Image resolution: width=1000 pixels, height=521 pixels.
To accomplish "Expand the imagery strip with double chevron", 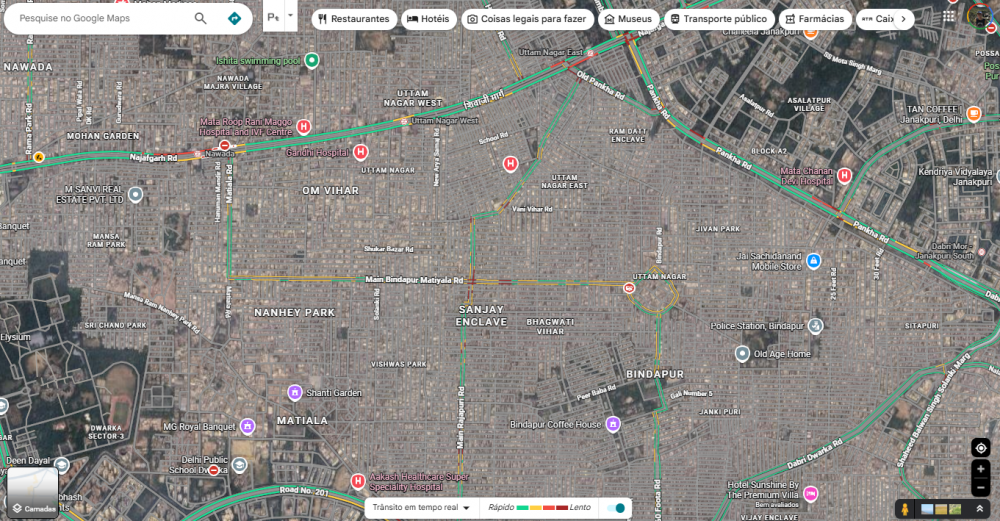I will coord(979,509).
